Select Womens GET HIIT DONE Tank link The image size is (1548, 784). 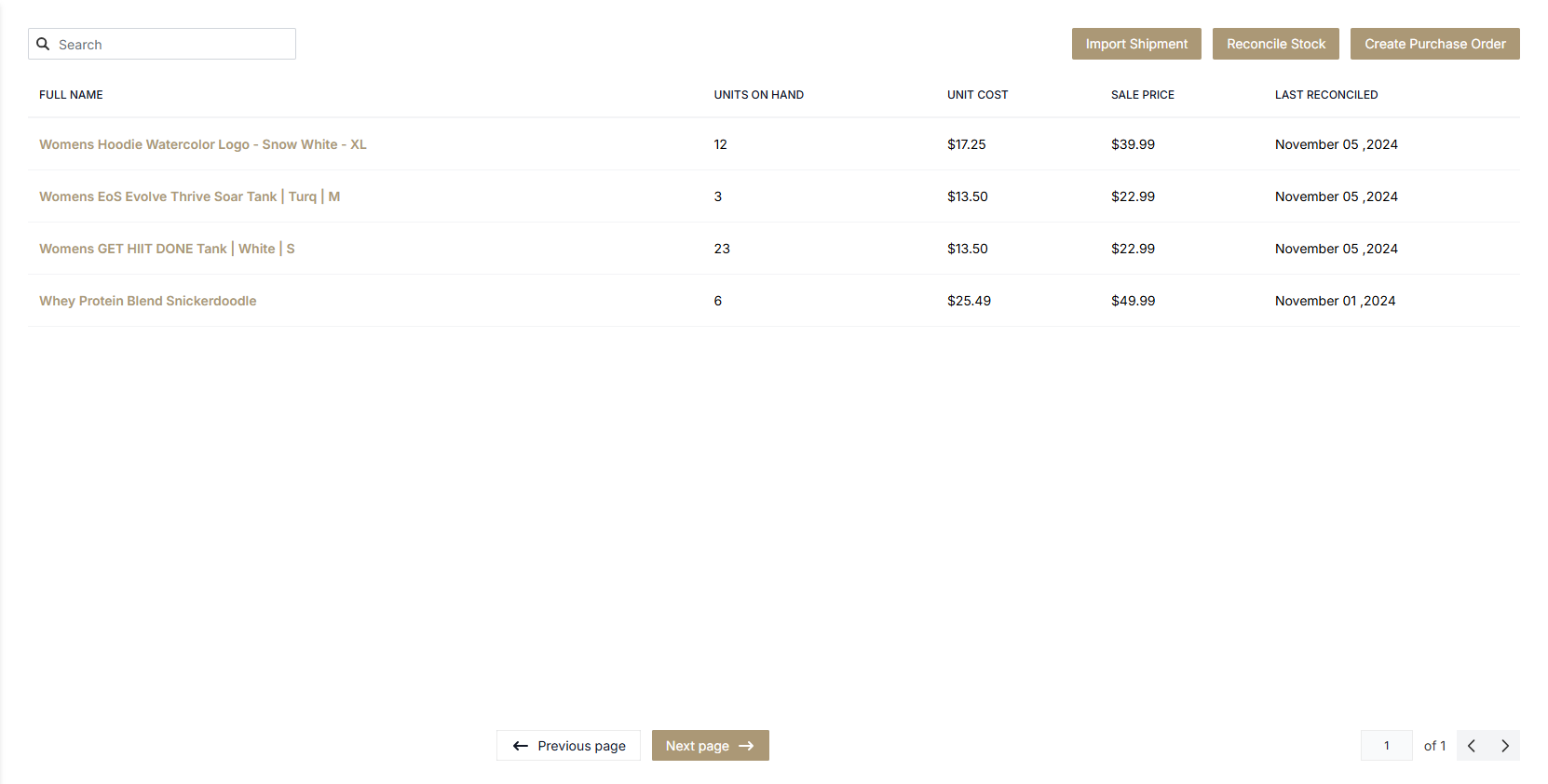pyautogui.click(x=167, y=249)
